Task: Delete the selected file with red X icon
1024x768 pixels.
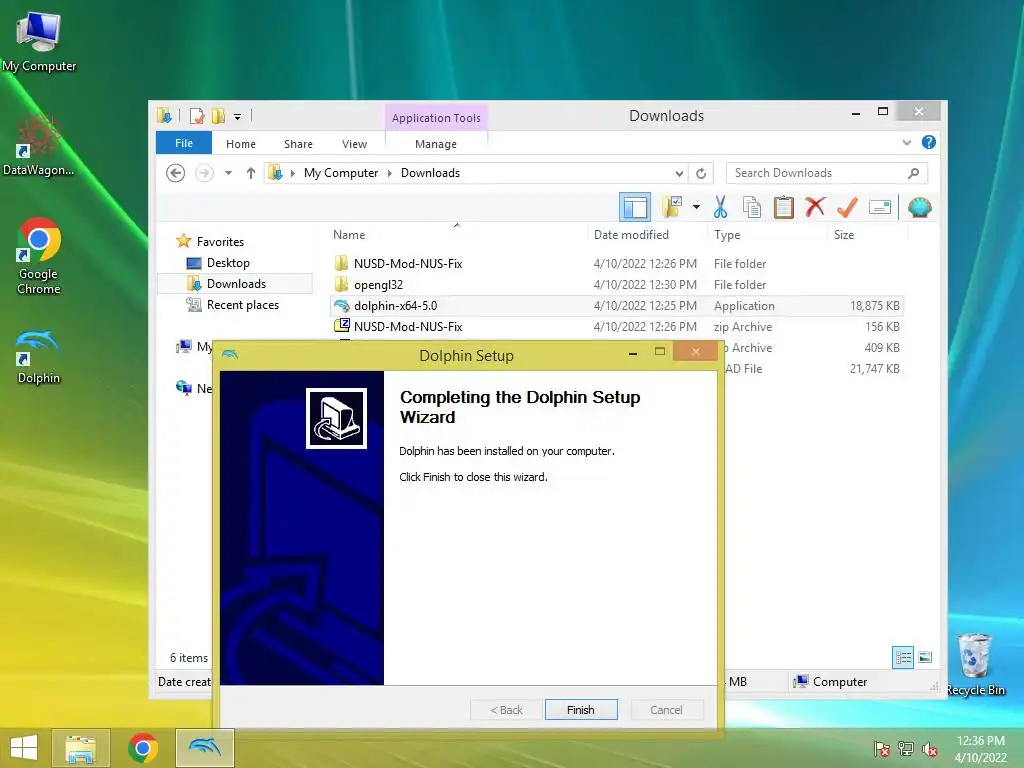Action: (x=815, y=208)
